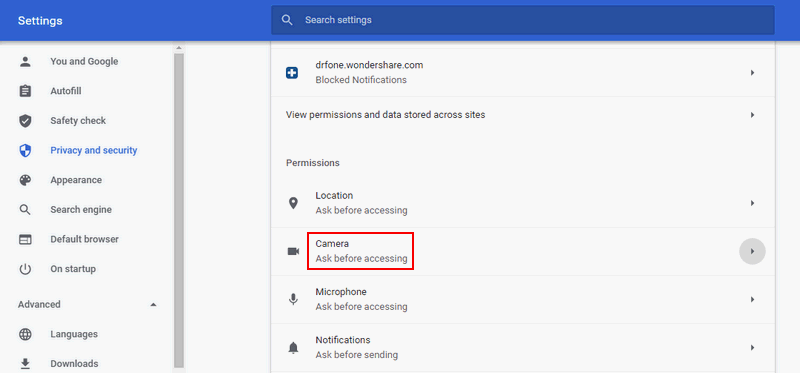800x373 pixels.
Task: Click the Blocked Notifications text
Action: (x=361, y=80)
